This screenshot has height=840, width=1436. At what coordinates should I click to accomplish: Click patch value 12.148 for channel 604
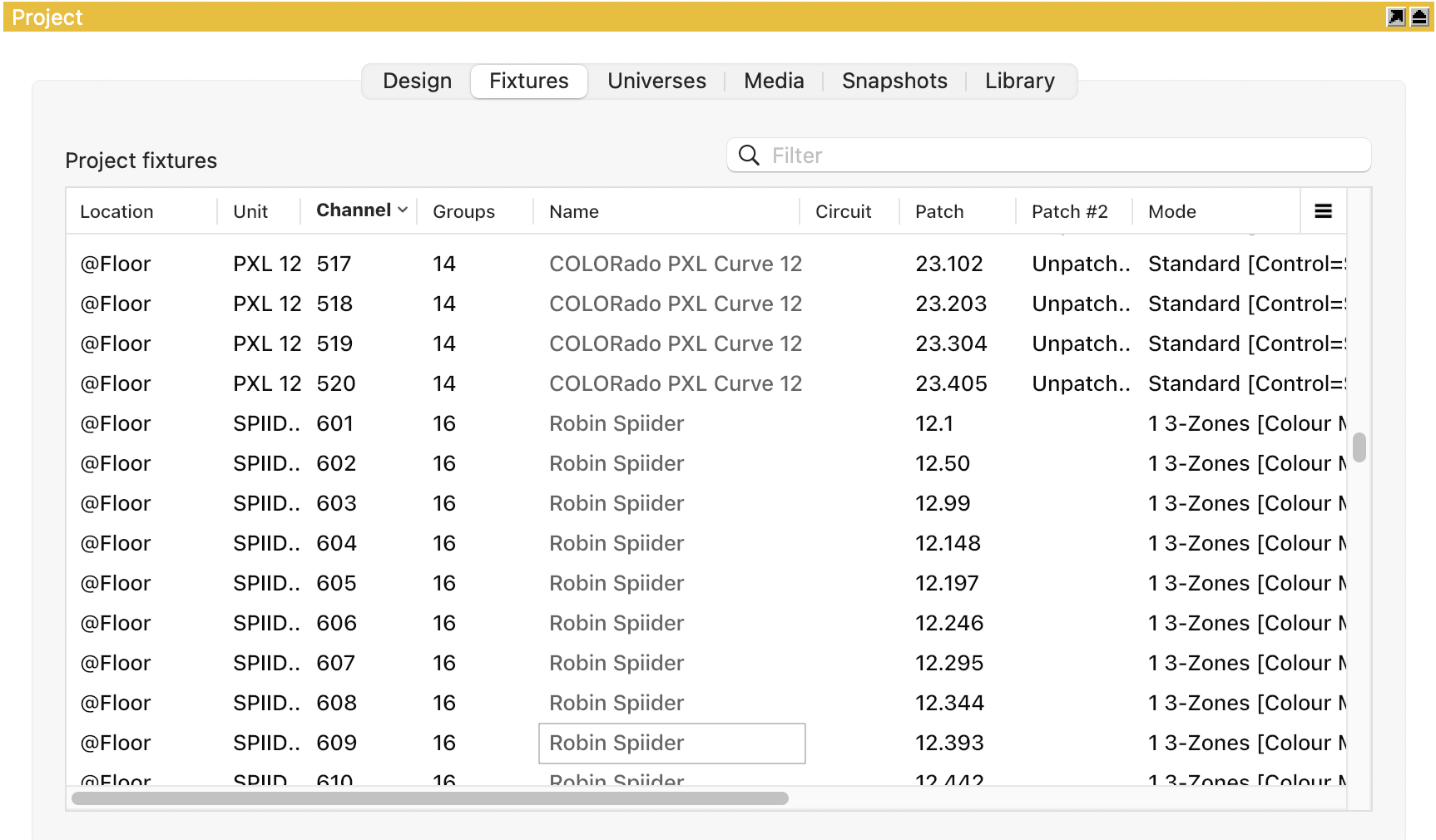[948, 543]
